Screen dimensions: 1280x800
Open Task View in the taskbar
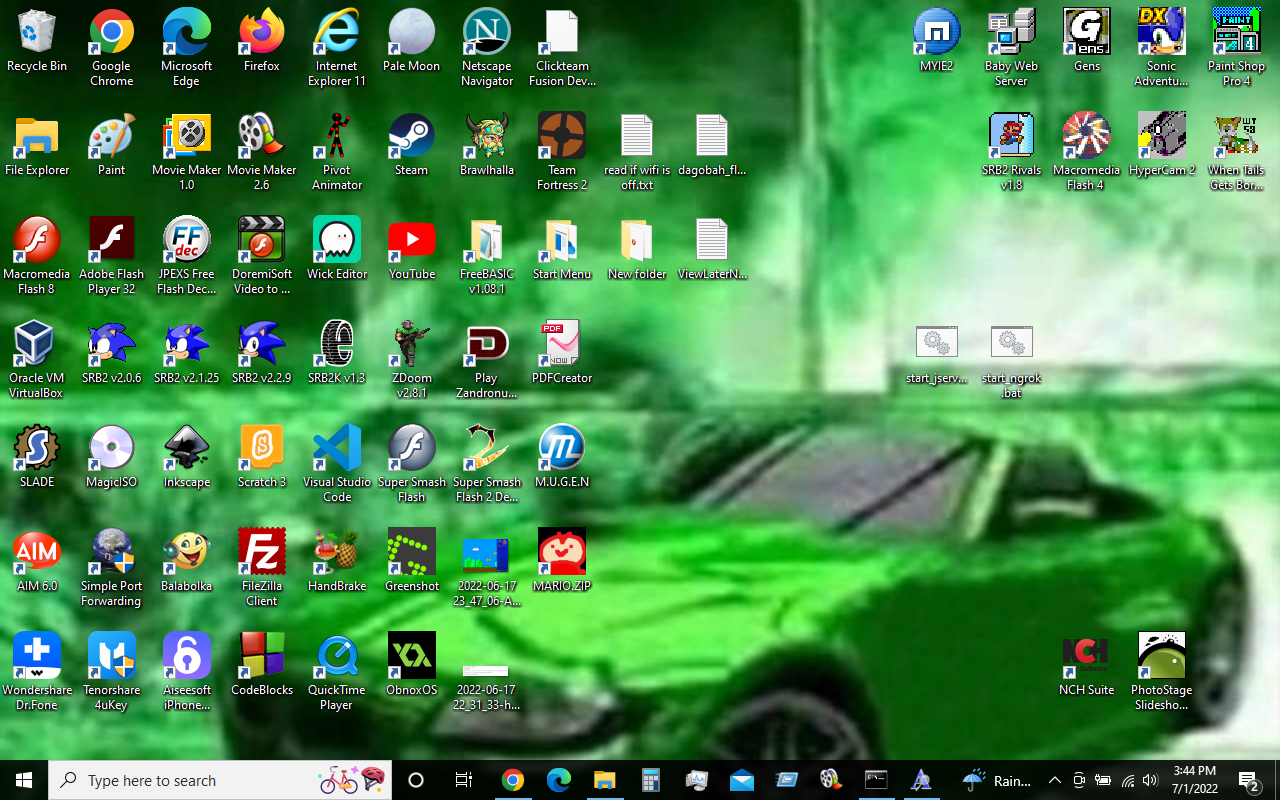464,780
